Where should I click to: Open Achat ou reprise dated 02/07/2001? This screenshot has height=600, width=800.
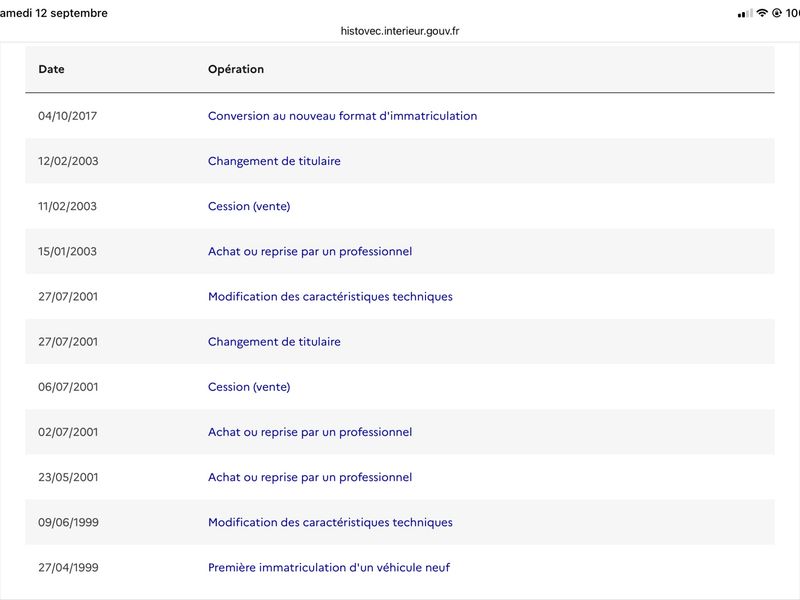310,432
